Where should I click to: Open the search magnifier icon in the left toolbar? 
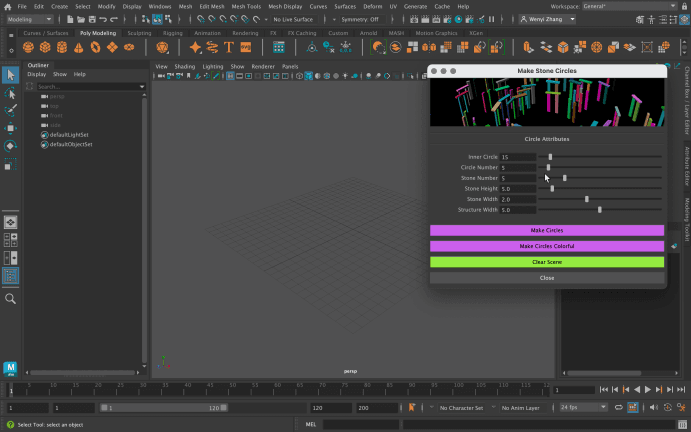(x=11, y=299)
